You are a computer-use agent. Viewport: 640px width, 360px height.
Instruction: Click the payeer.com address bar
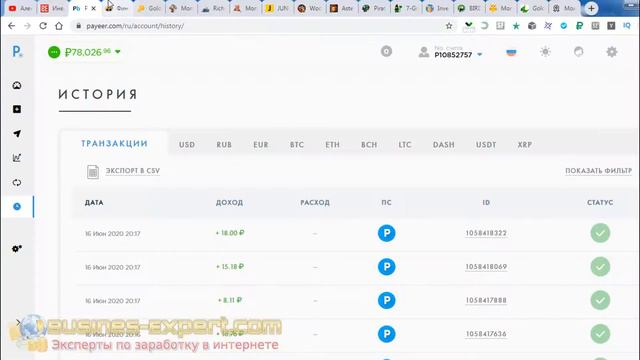[x=257, y=26]
